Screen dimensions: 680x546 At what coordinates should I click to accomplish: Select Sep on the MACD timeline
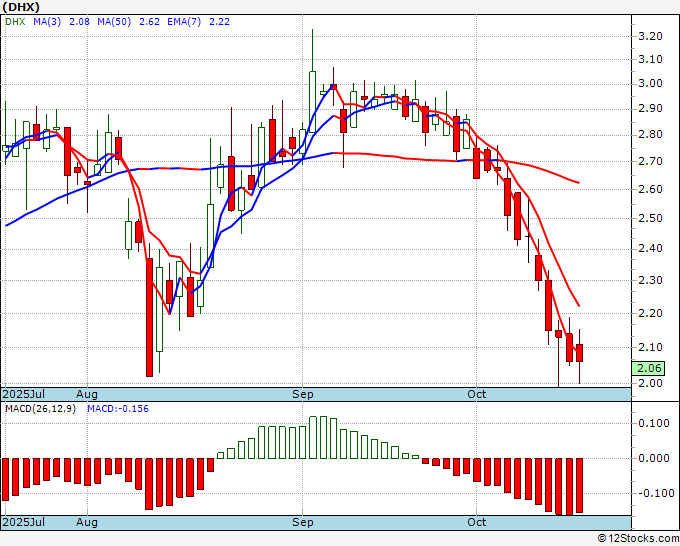(x=302, y=522)
